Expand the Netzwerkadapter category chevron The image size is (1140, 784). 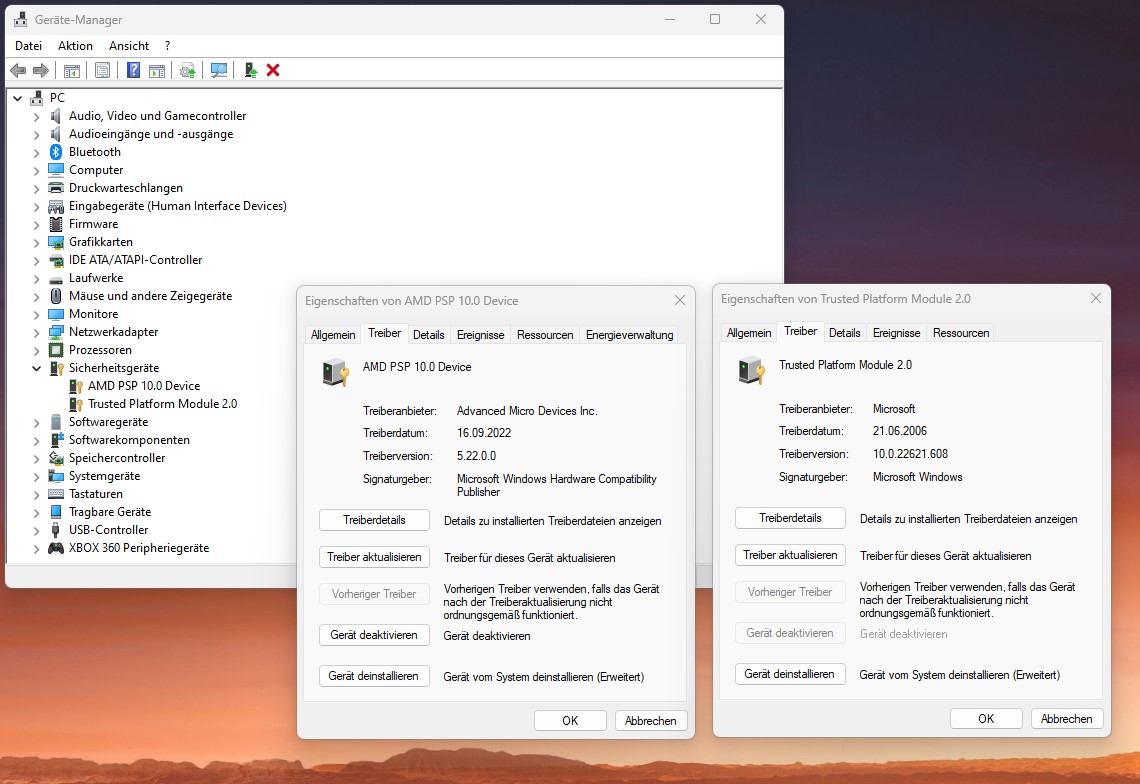pos(36,332)
